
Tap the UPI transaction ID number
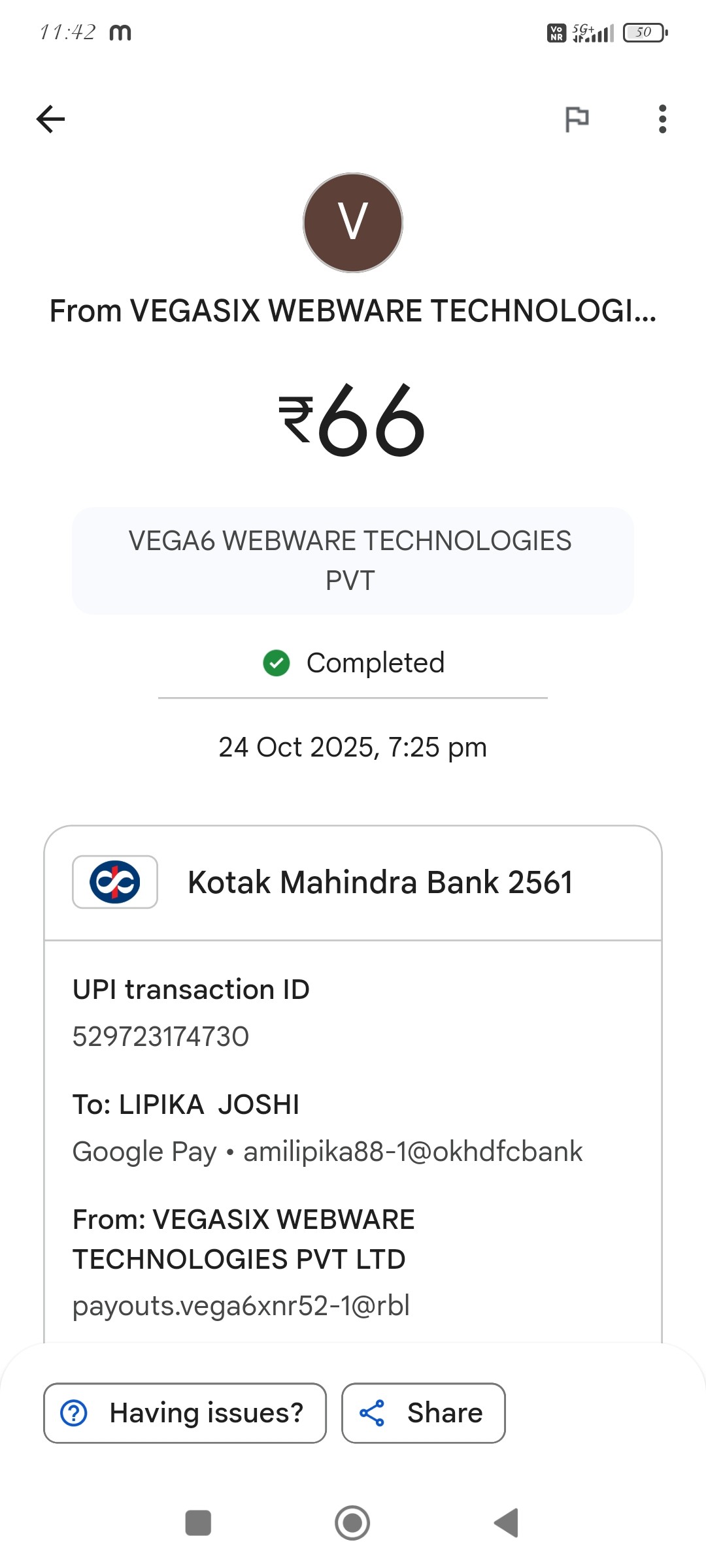tap(161, 1037)
